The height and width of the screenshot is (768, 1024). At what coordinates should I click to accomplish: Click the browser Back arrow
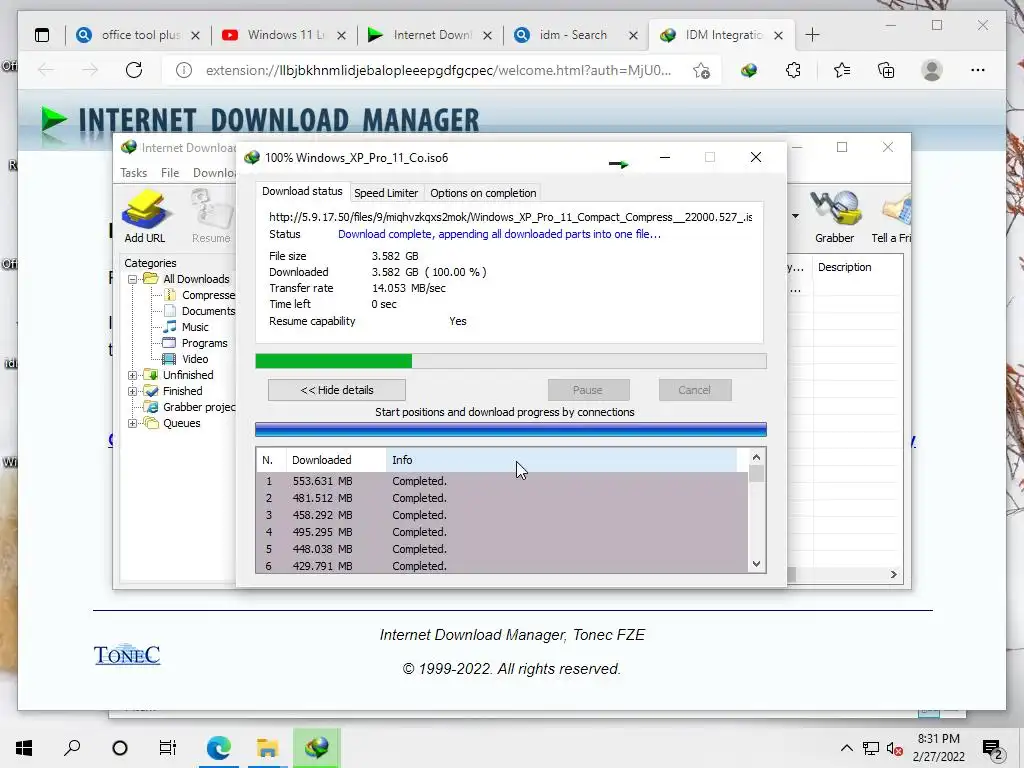click(46, 70)
